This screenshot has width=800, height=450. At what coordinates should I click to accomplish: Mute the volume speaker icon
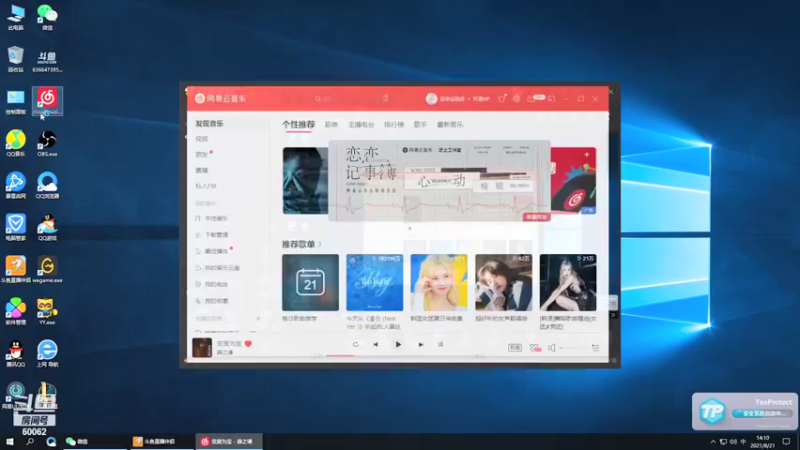pyautogui.click(x=552, y=347)
